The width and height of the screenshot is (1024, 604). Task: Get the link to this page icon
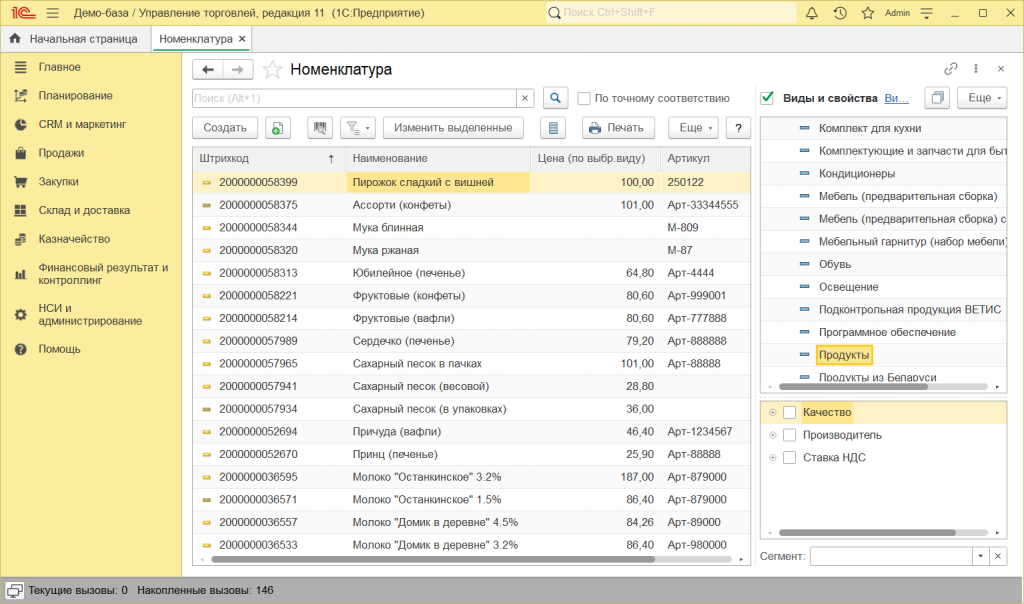point(950,69)
